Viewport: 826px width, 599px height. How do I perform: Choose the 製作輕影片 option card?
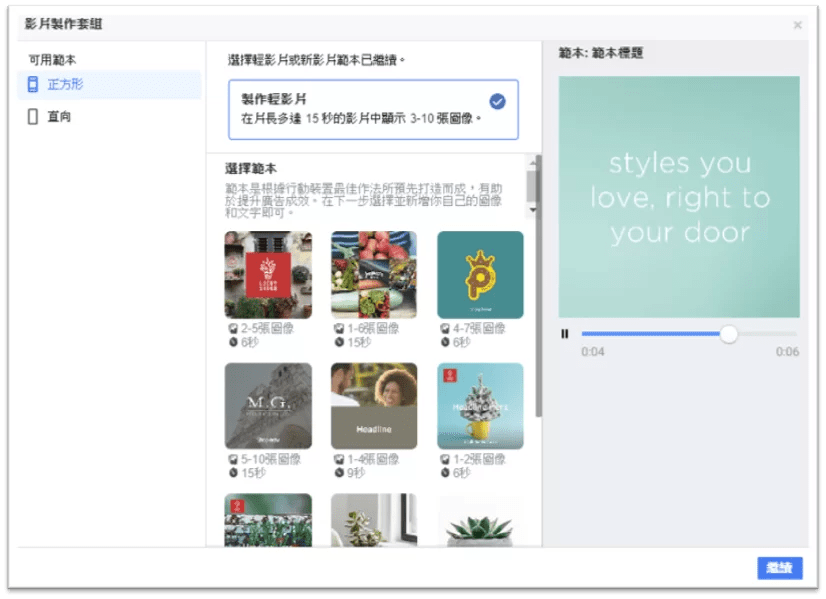click(x=373, y=110)
